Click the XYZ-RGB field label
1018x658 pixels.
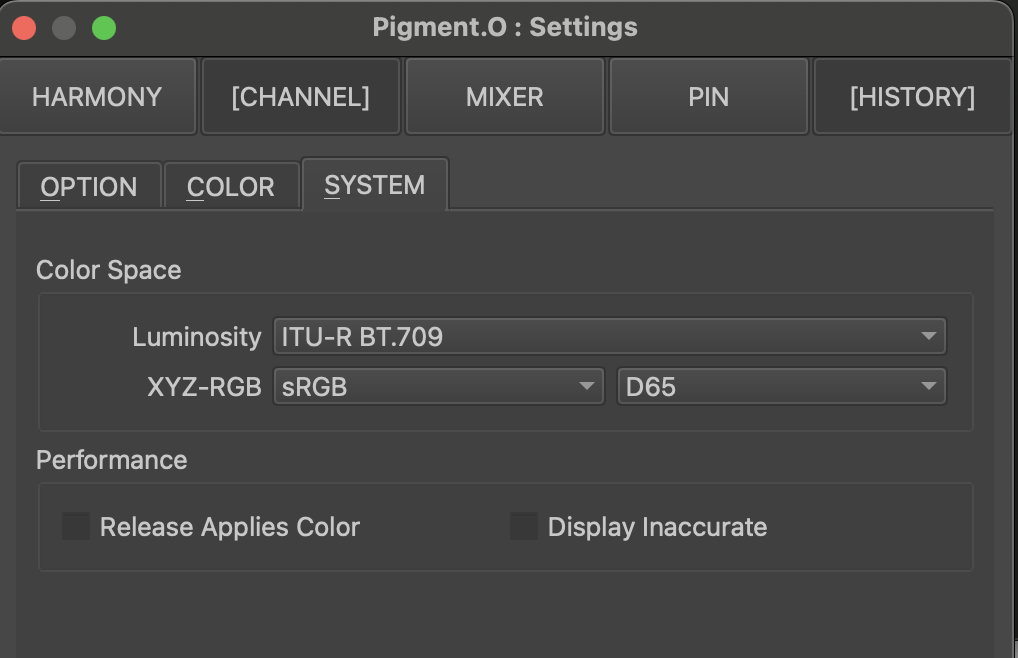coord(205,387)
